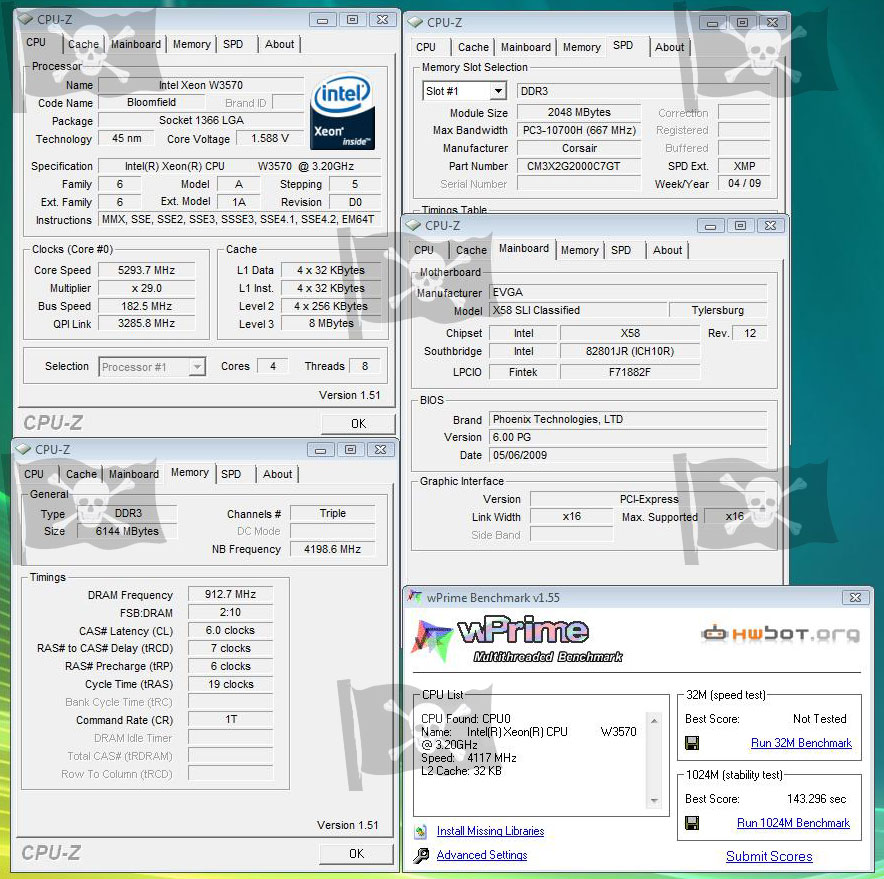884x879 pixels.
Task: Click the Install Missing Libraries icon
Action: coord(421,831)
